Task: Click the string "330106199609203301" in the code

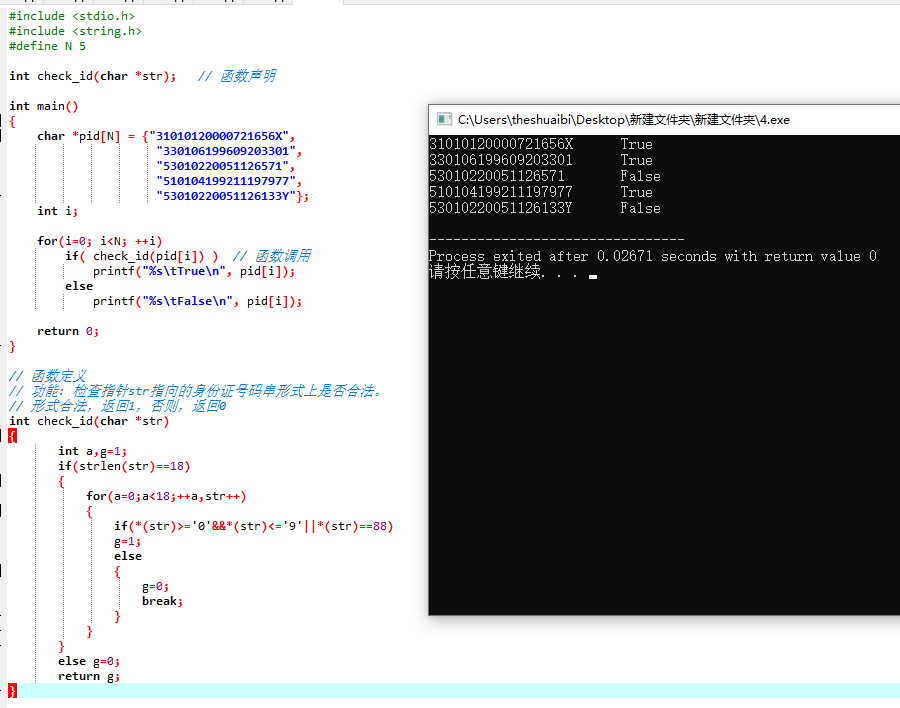Action: point(226,151)
